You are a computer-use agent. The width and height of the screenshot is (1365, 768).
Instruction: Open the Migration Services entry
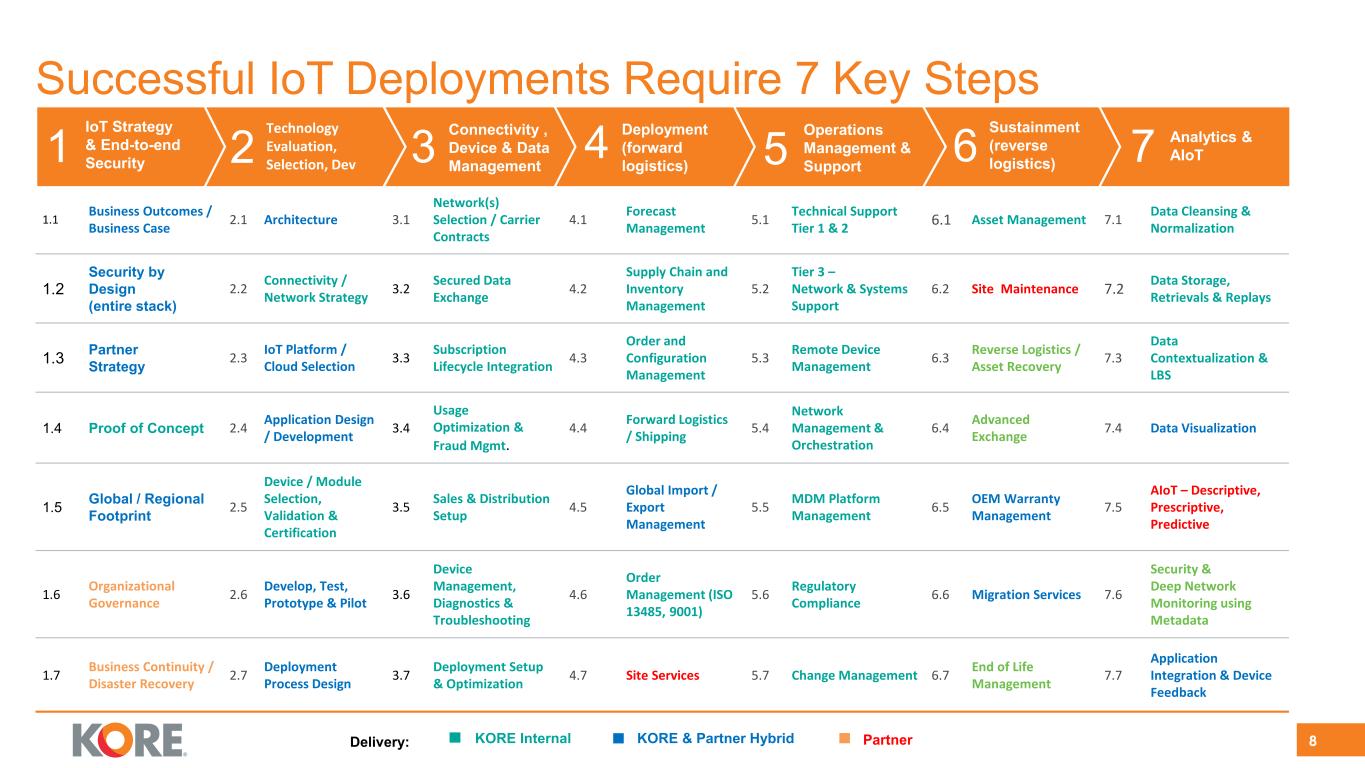tap(1026, 594)
